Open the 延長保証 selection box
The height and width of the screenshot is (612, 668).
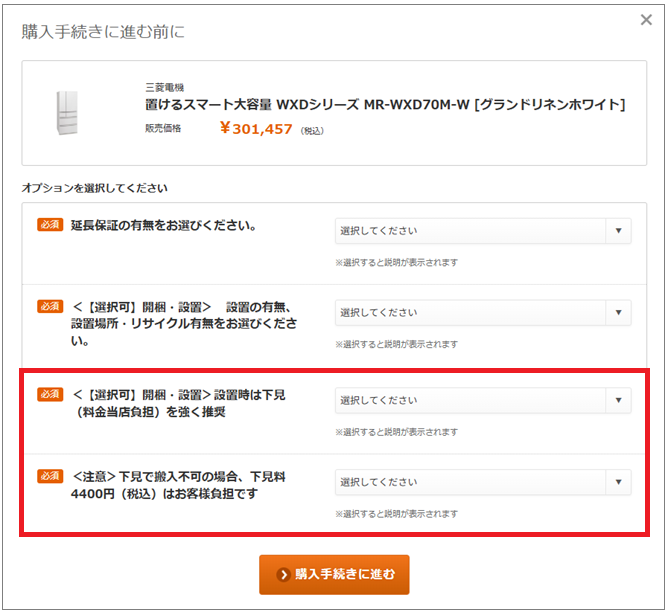470,231
